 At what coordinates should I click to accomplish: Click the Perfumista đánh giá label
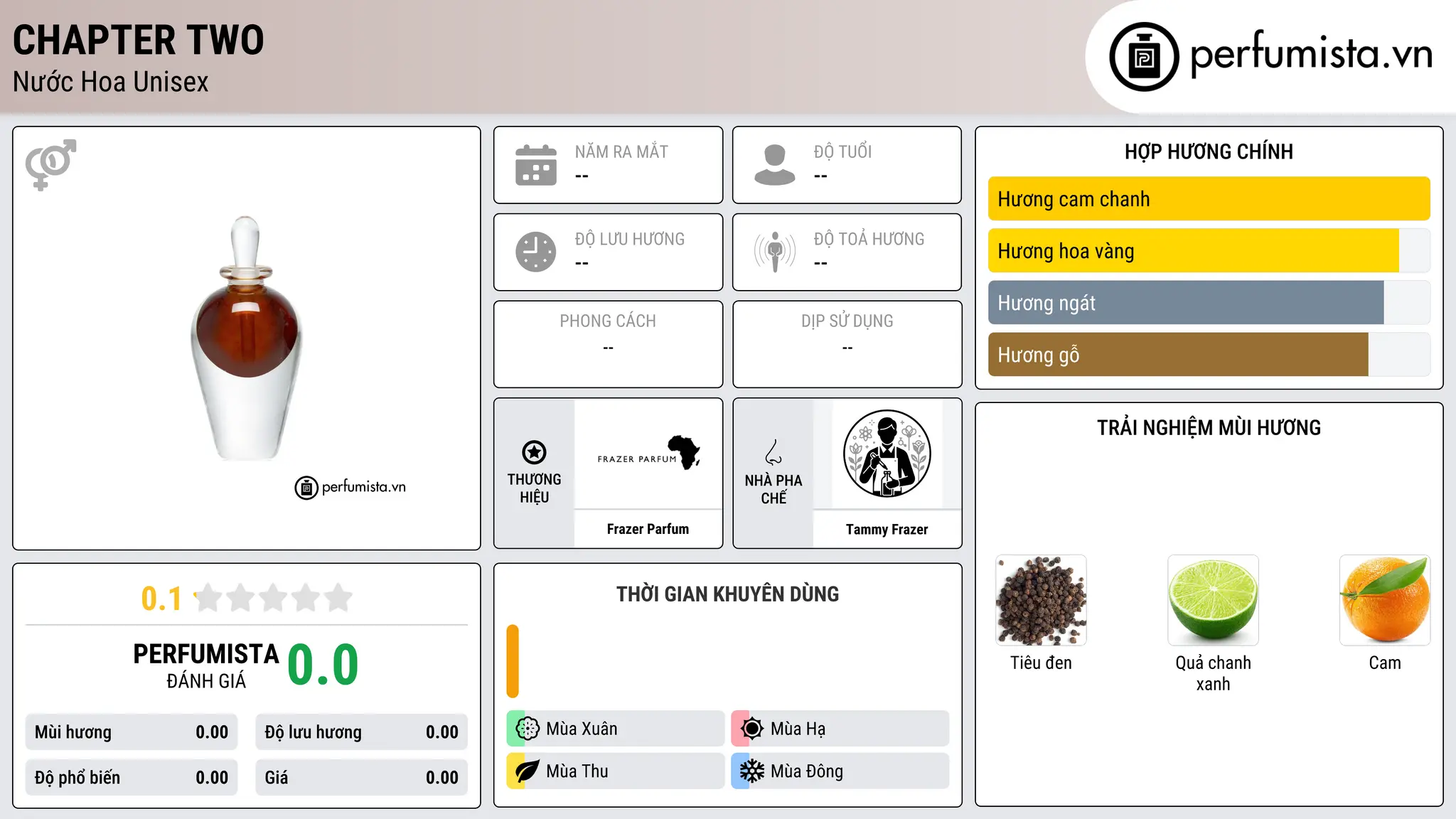point(206,666)
